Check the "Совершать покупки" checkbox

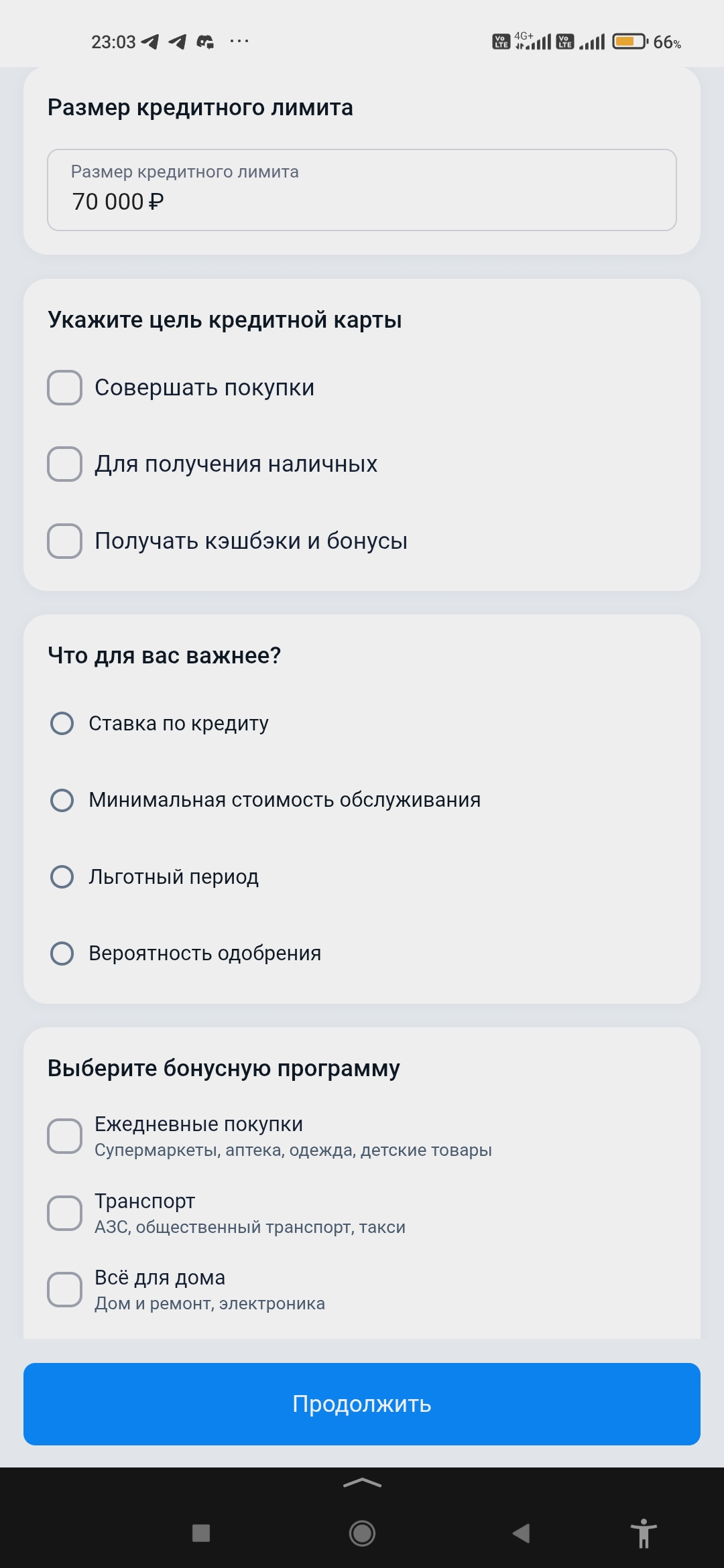pyautogui.click(x=65, y=387)
